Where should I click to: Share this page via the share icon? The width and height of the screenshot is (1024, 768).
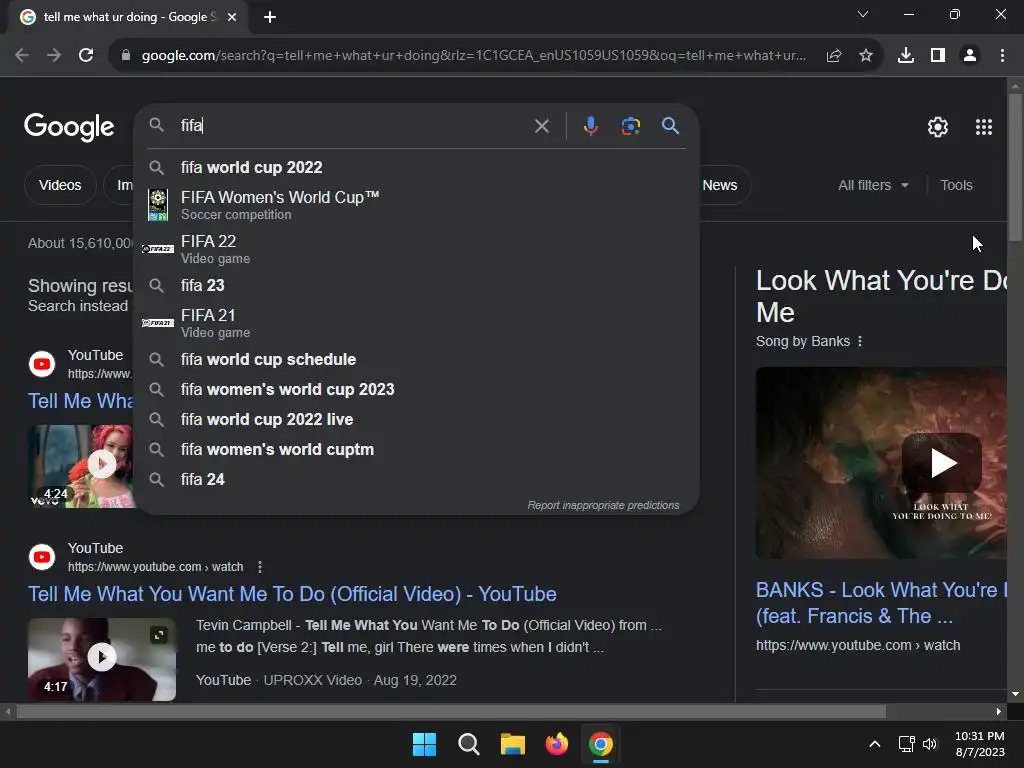pos(833,56)
